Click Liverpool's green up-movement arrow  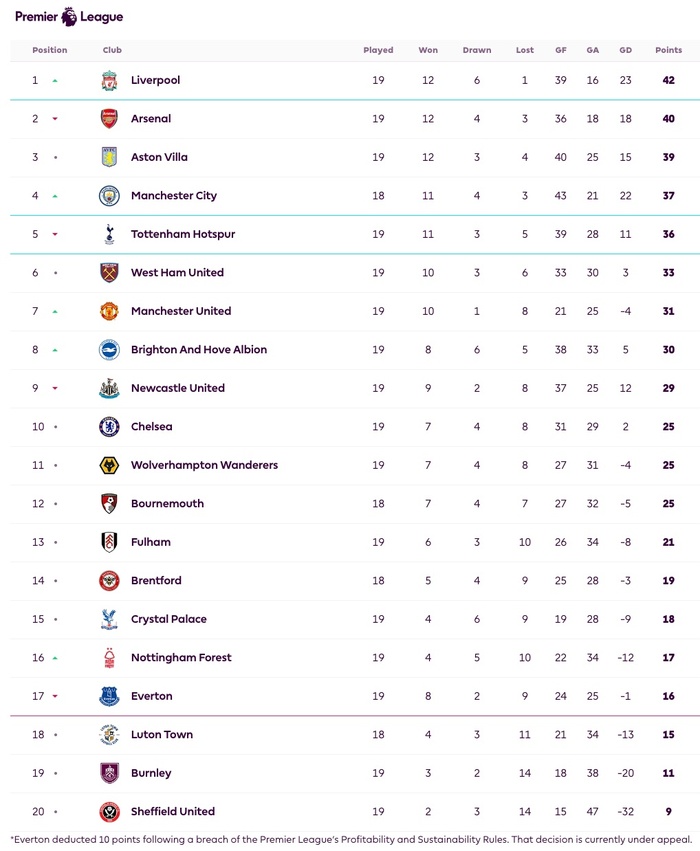(x=55, y=80)
